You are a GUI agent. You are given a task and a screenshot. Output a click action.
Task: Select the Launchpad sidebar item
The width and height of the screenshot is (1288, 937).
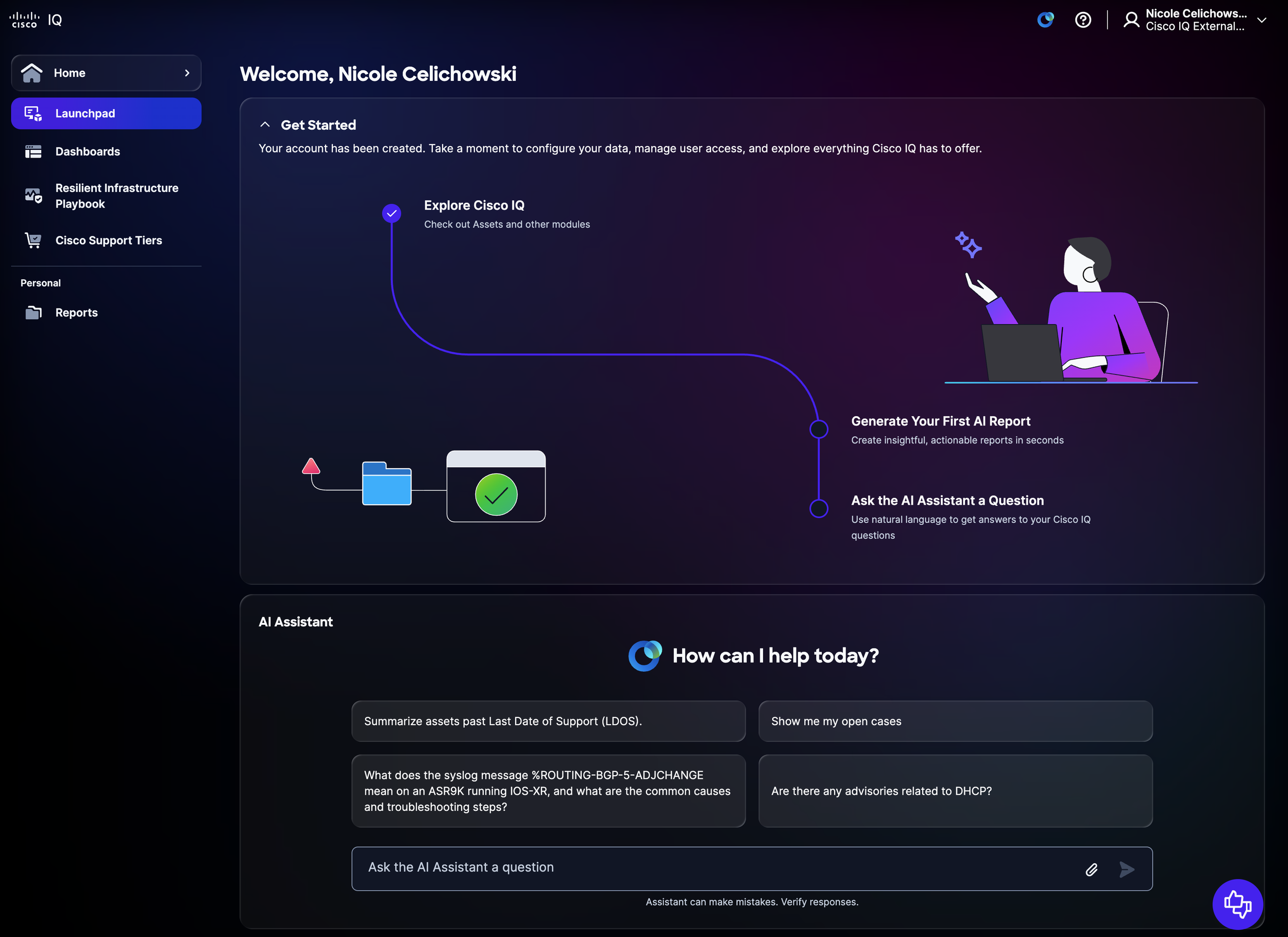coord(106,113)
